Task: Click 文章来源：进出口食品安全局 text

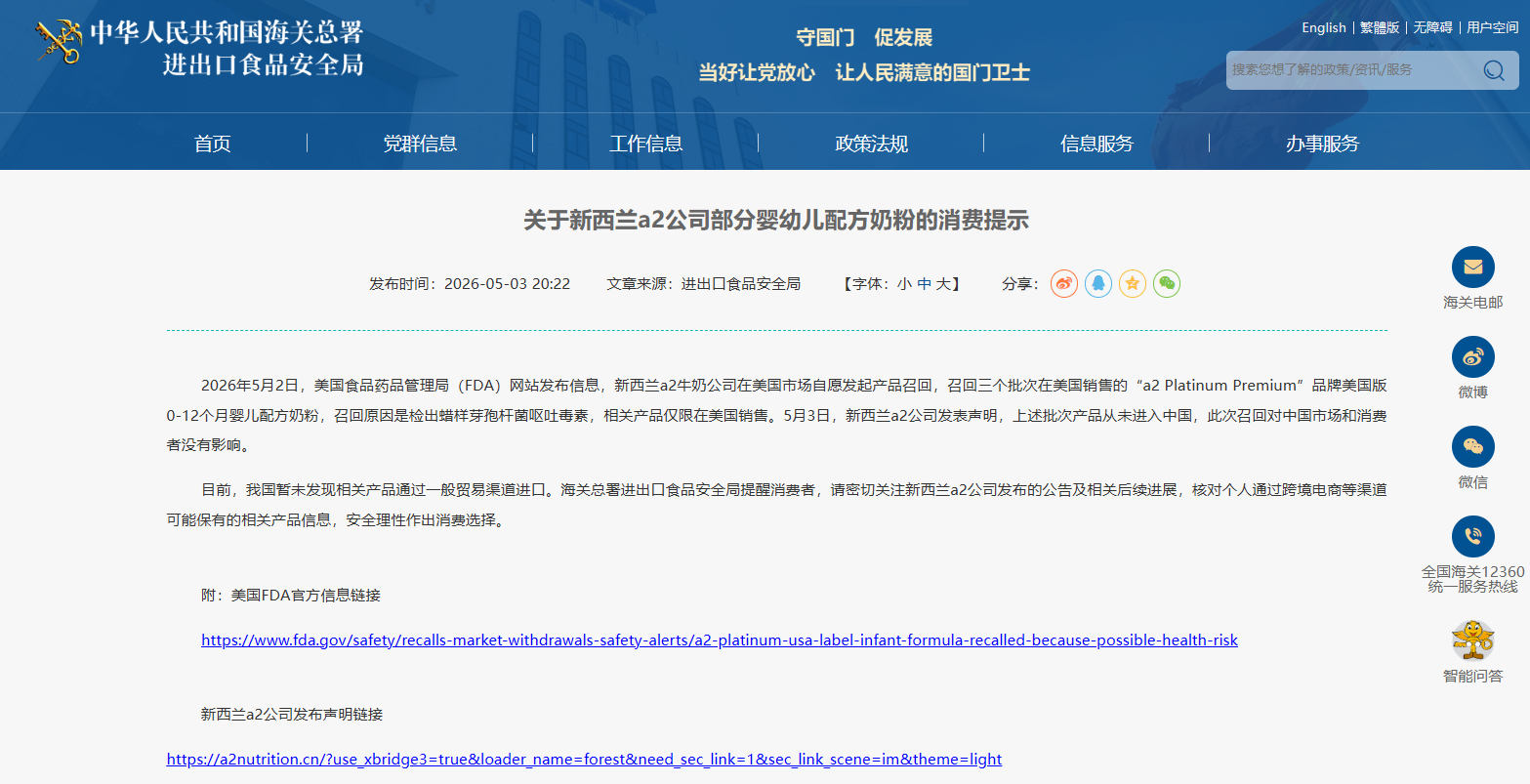Action: pos(703,284)
